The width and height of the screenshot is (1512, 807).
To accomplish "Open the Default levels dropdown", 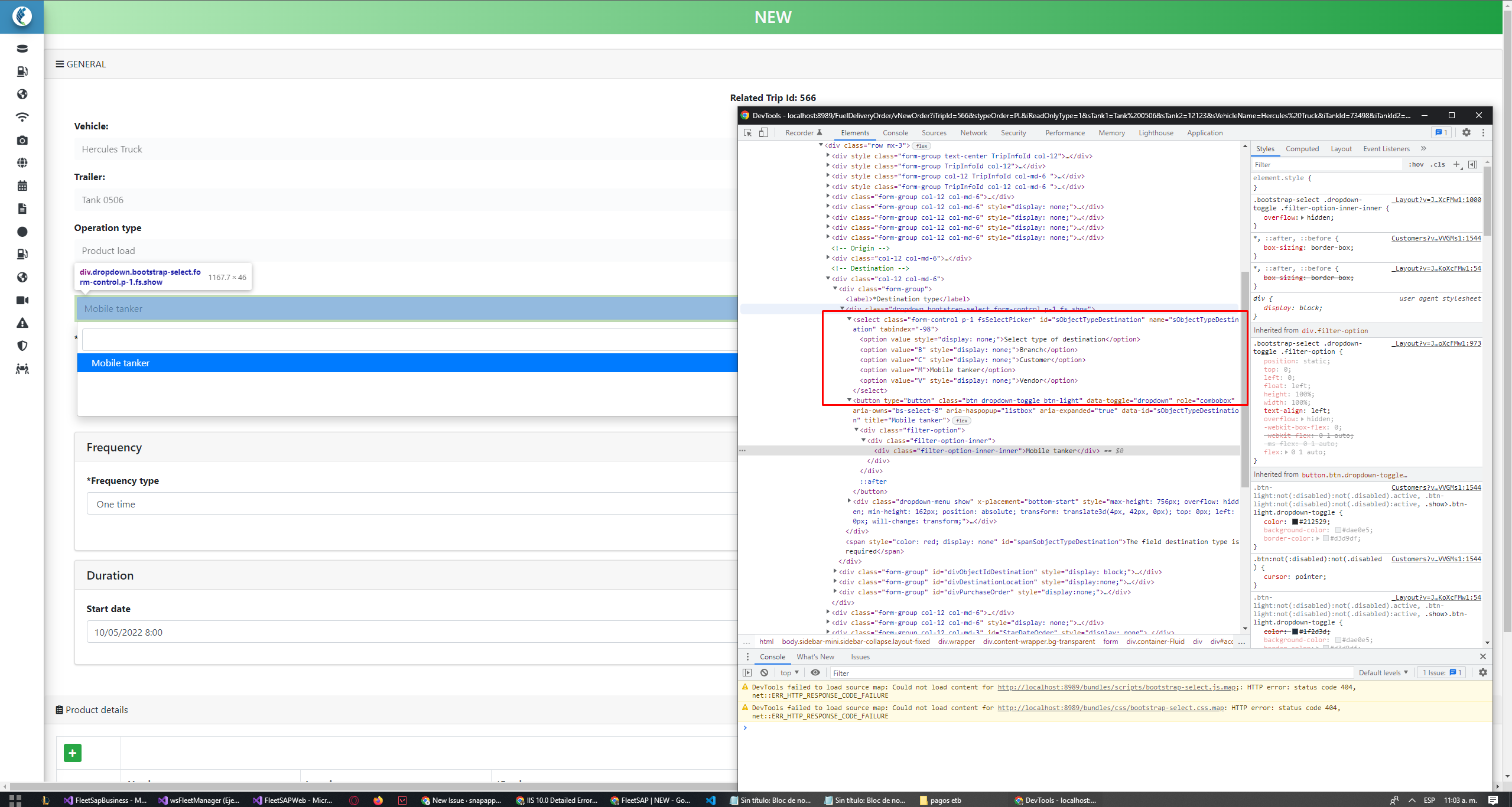I will pyautogui.click(x=1381, y=672).
